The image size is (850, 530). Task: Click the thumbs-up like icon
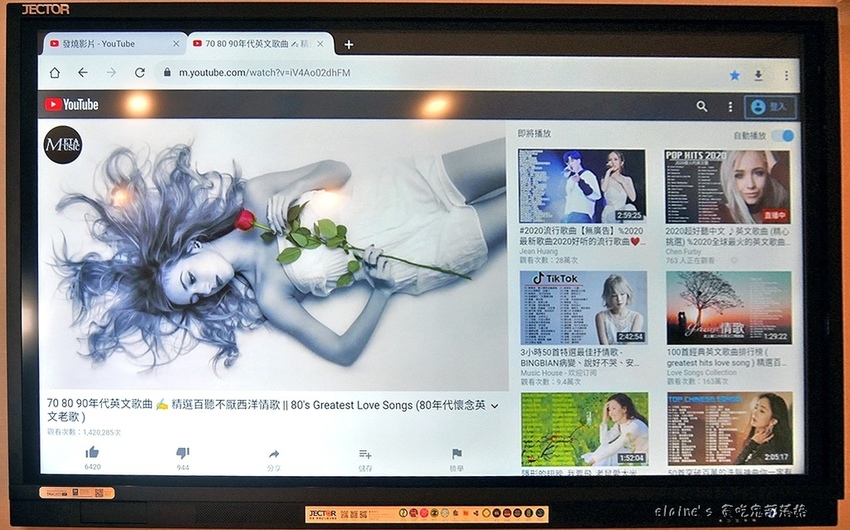(92, 453)
